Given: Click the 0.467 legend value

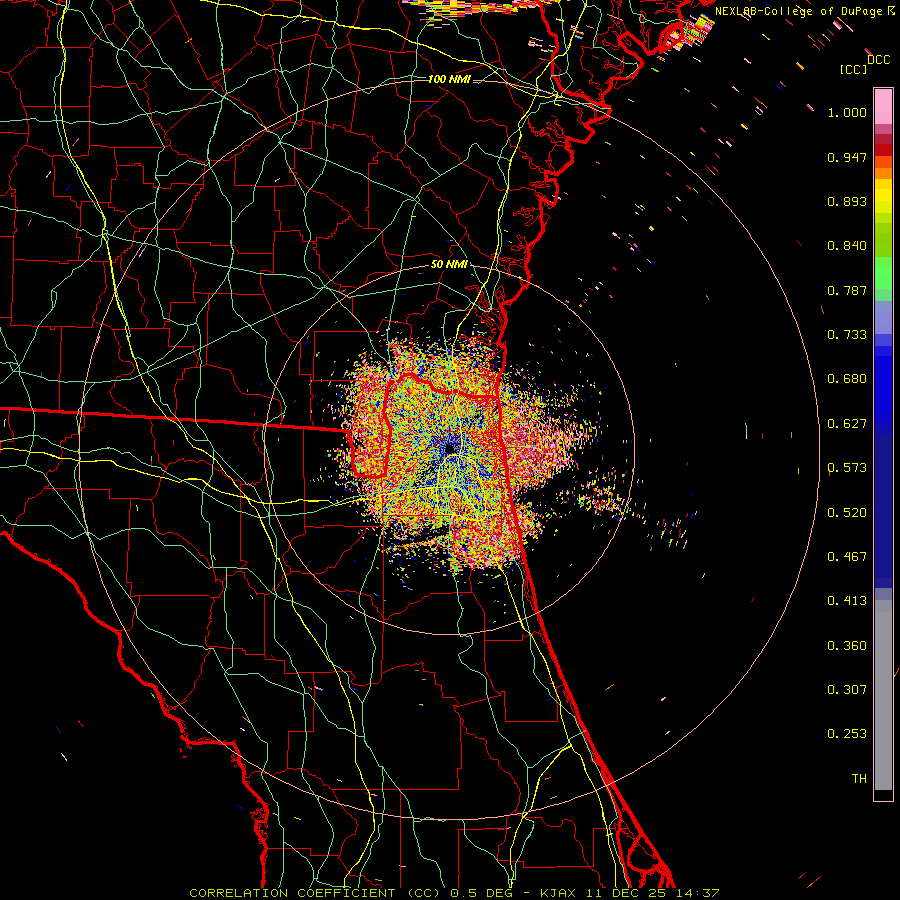Looking at the screenshot, I should 847,557.
